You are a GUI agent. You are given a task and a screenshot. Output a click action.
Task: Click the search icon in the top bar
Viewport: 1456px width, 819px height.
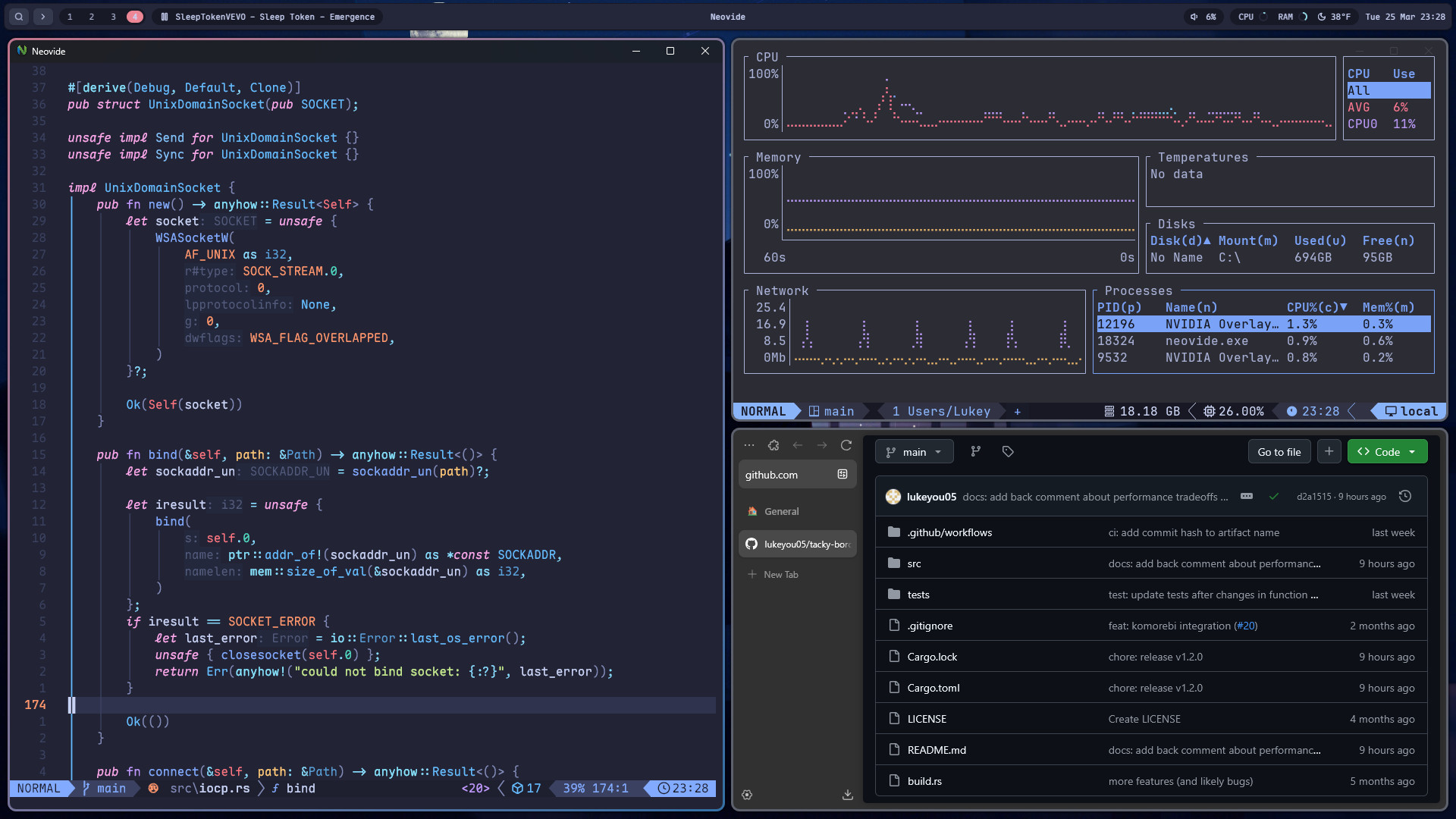pyautogui.click(x=19, y=17)
